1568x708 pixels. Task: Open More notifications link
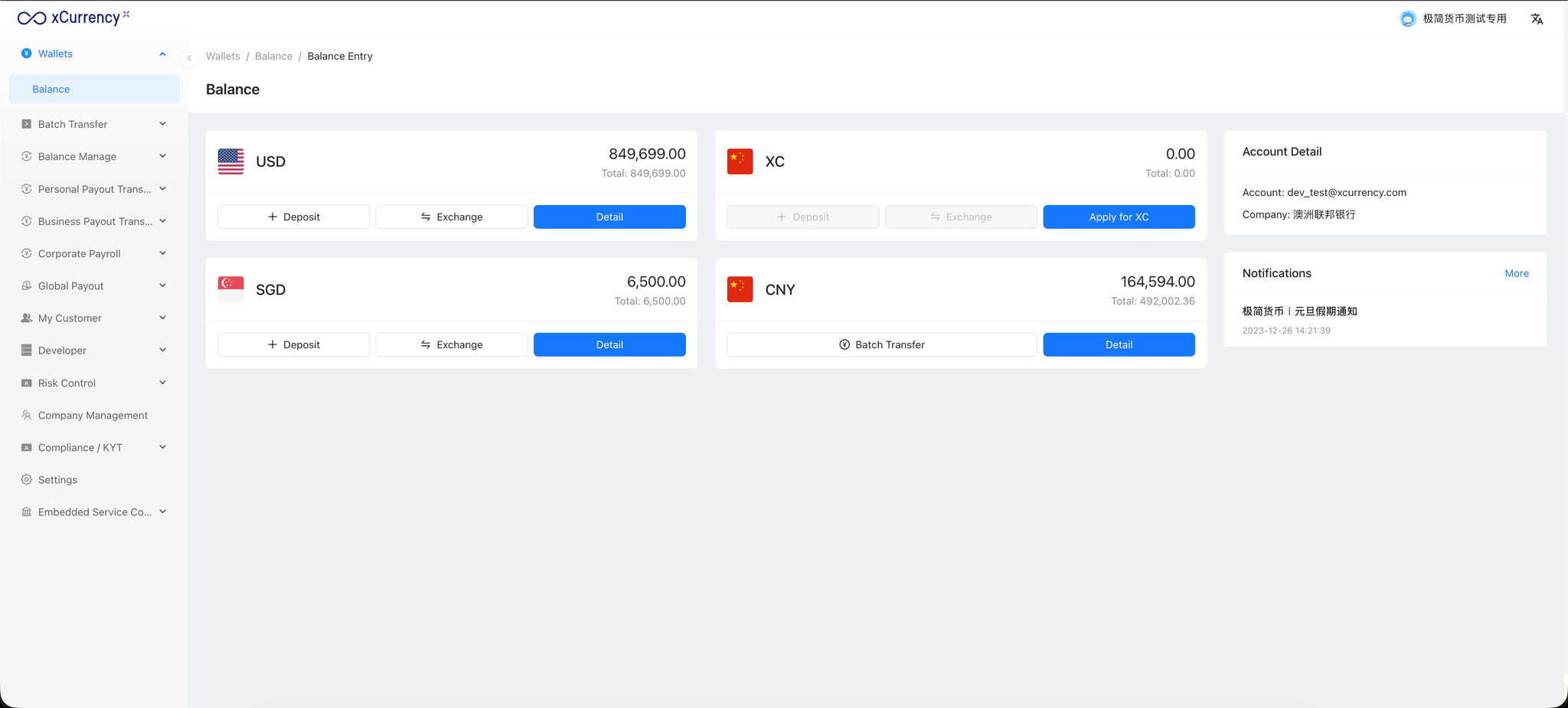[x=1516, y=273]
